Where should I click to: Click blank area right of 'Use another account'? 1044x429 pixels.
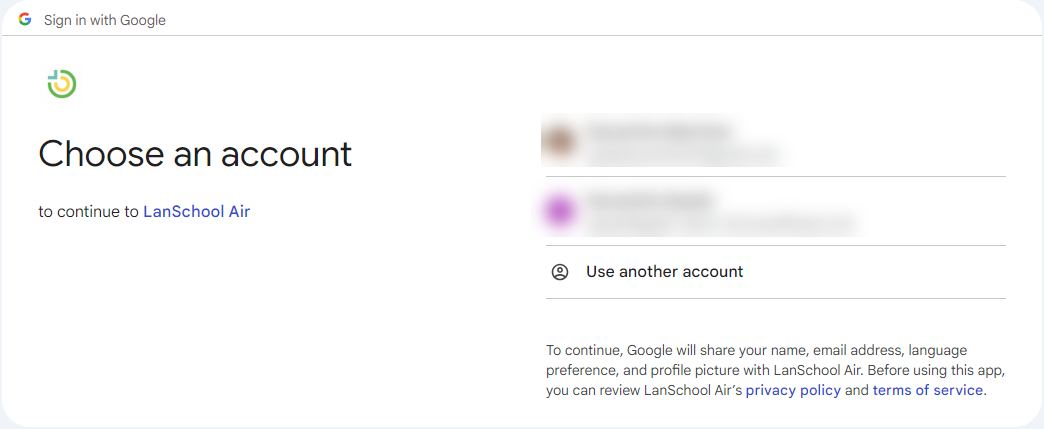coord(872,272)
